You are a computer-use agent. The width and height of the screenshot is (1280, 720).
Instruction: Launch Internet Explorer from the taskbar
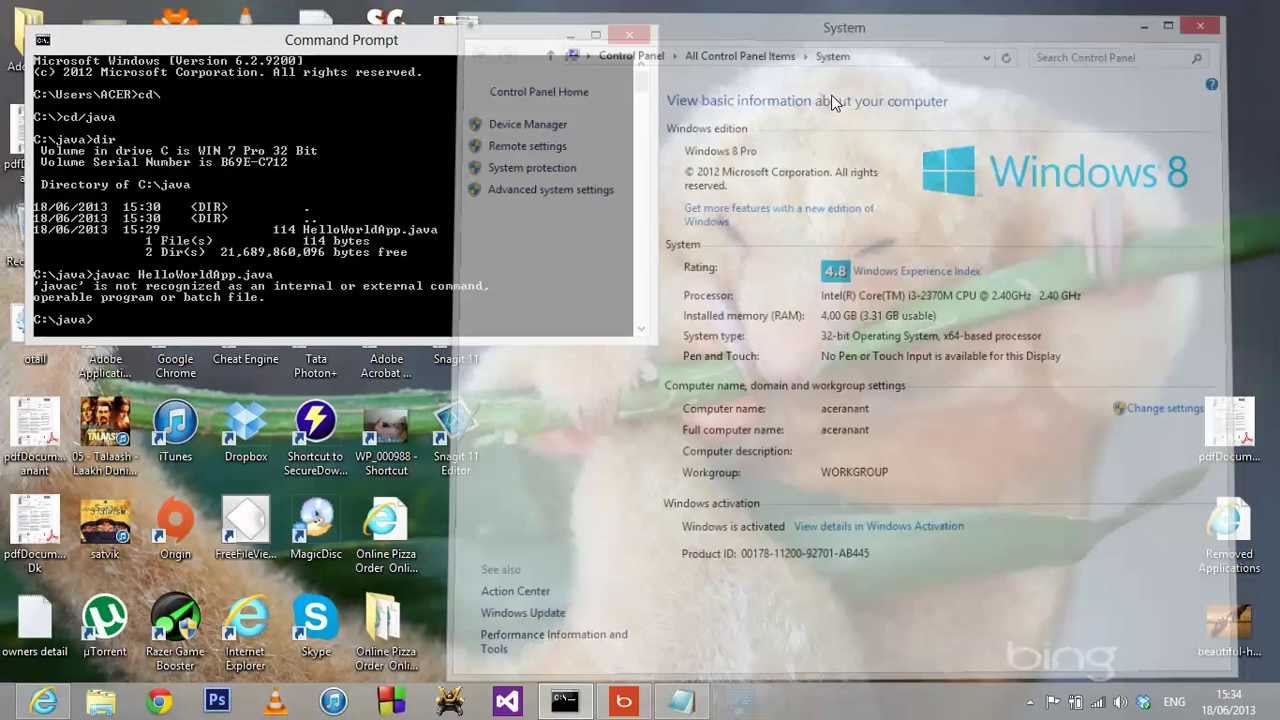point(43,702)
